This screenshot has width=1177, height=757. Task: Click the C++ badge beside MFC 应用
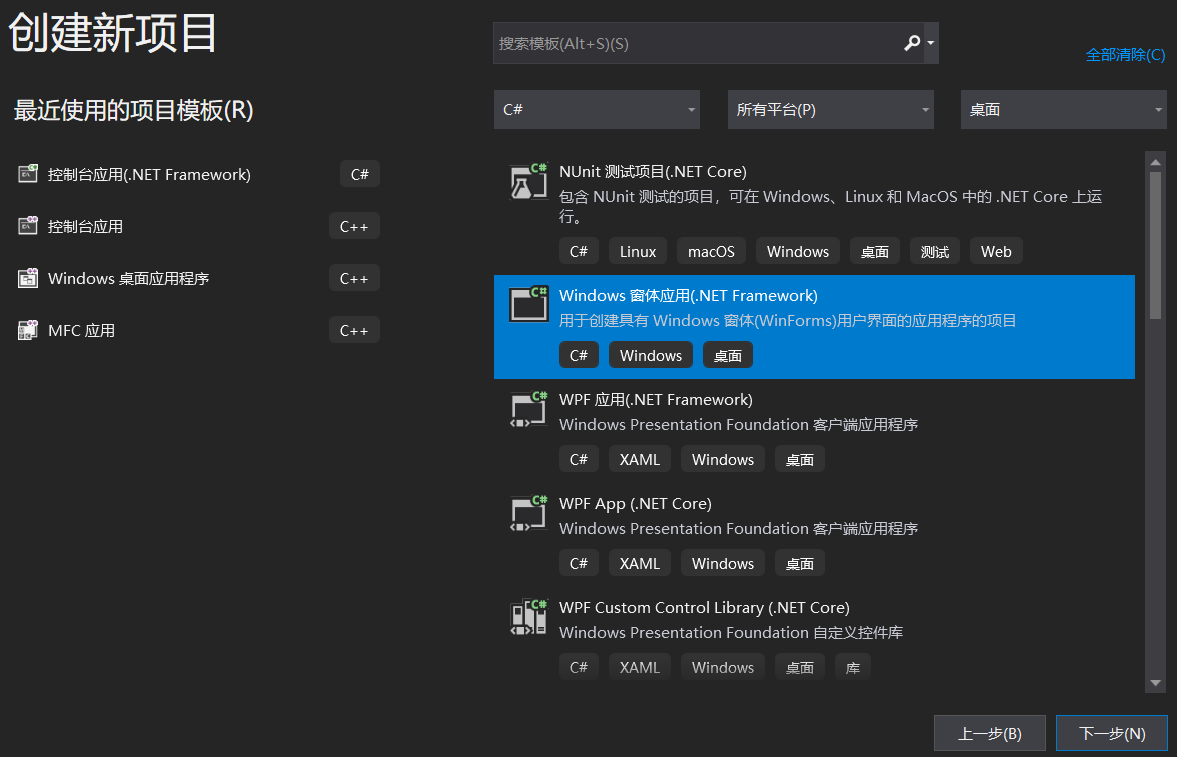354,330
